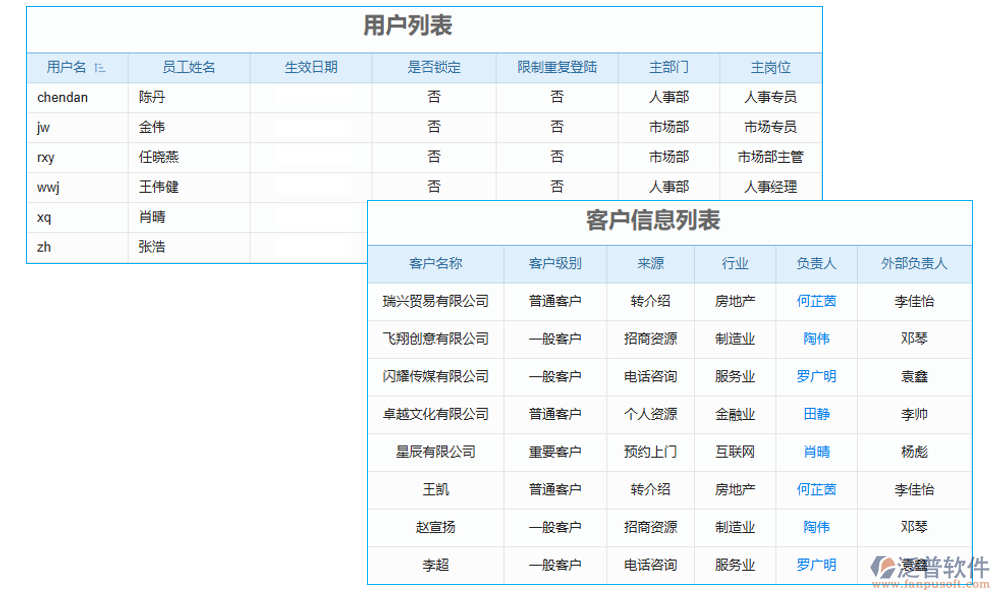The image size is (1000, 600).
Task: Click the 限制重复登陆 column header
Action: [557, 67]
